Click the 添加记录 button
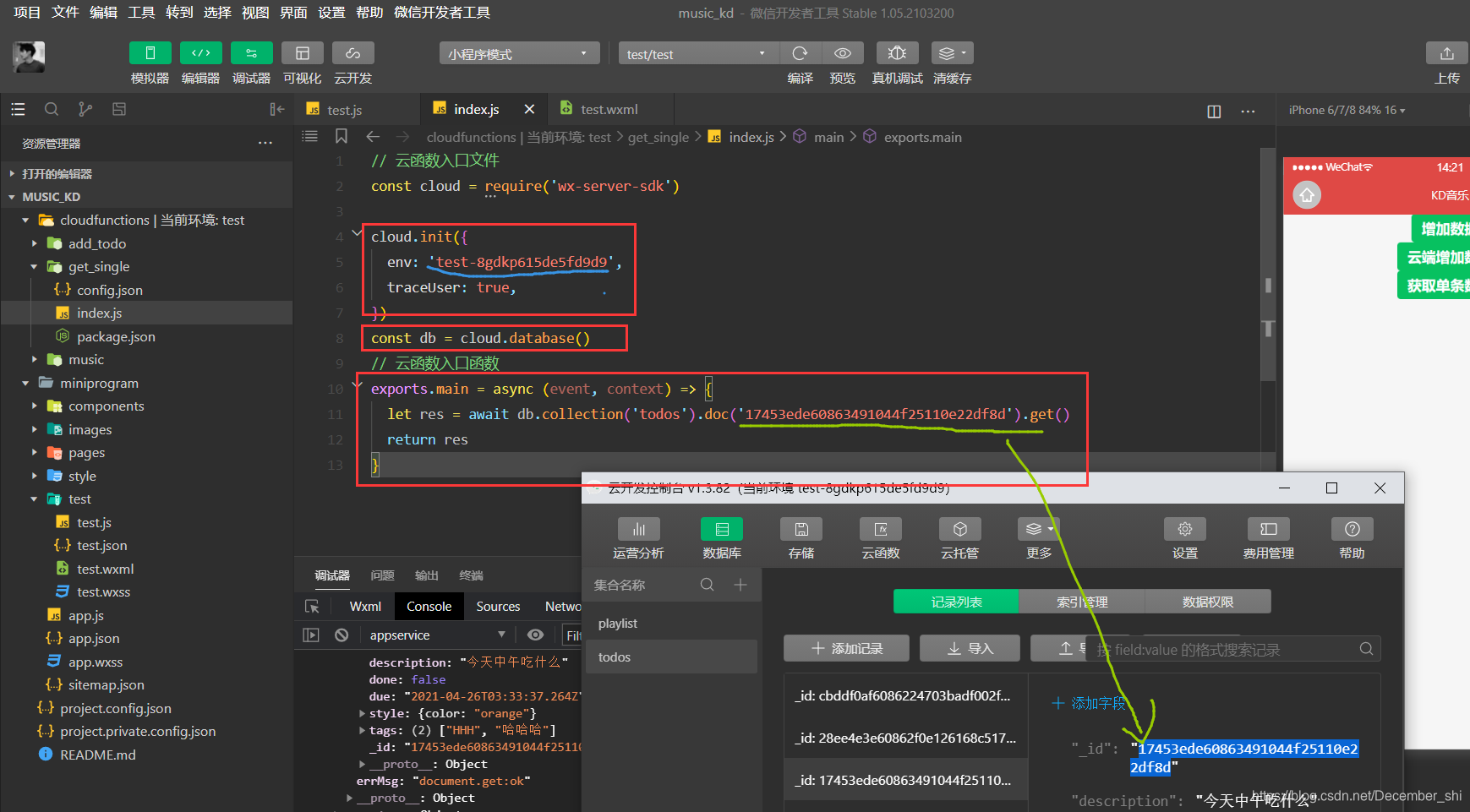This screenshot has width=1470, height=812. click(x=846, y=648)
